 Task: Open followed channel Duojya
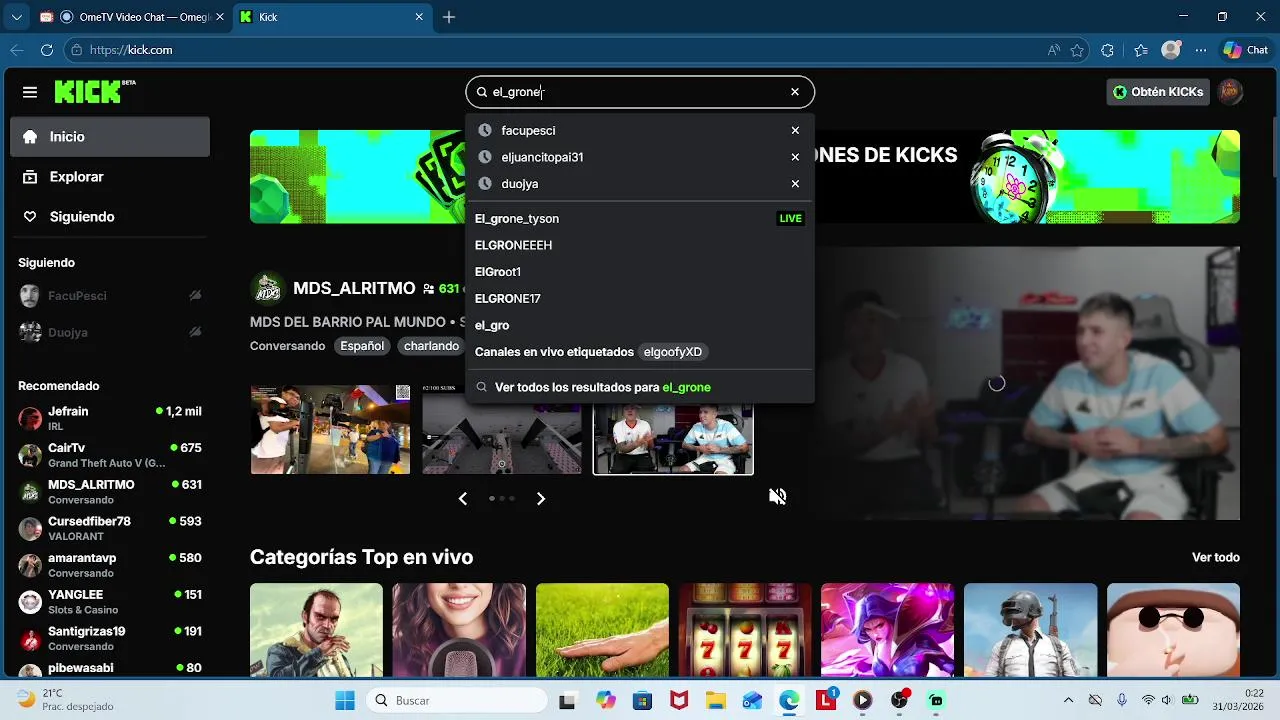point(110,332)
